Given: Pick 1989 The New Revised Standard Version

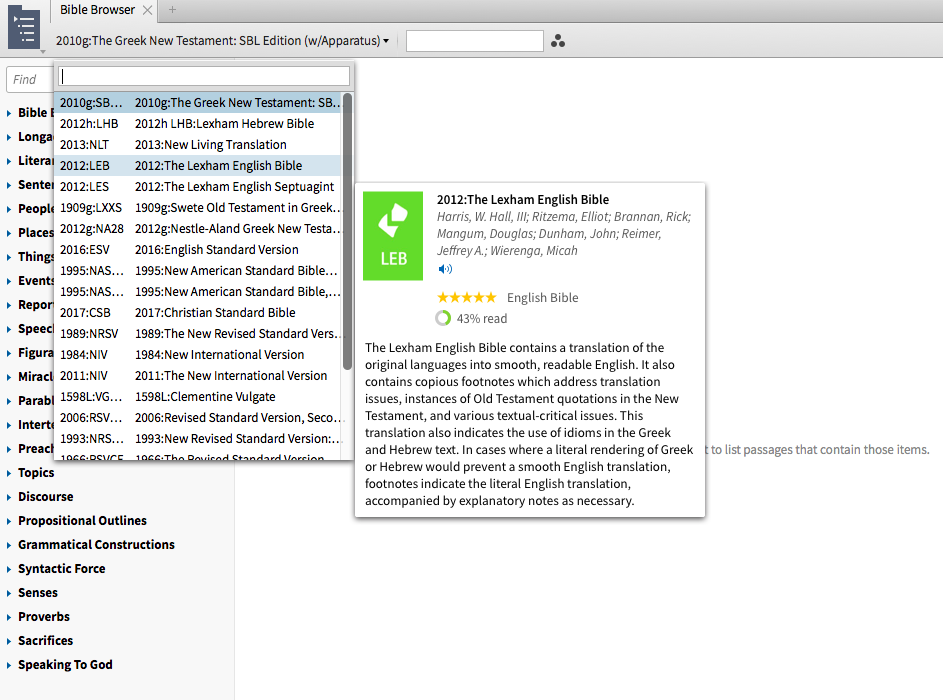Looking at the screenshot, I should coord(197,334).
